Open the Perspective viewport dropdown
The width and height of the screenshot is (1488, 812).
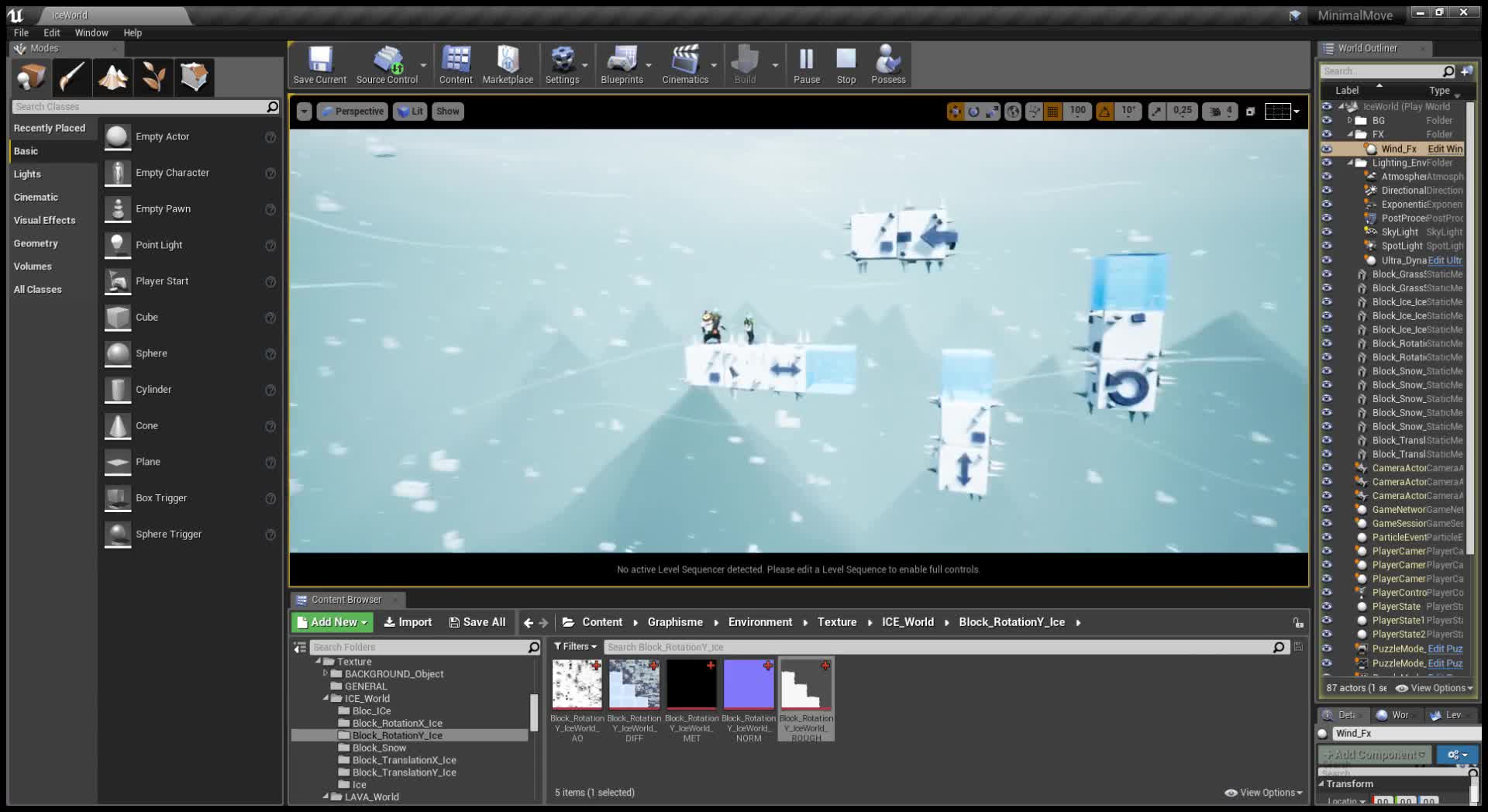[x=353, y=111]
